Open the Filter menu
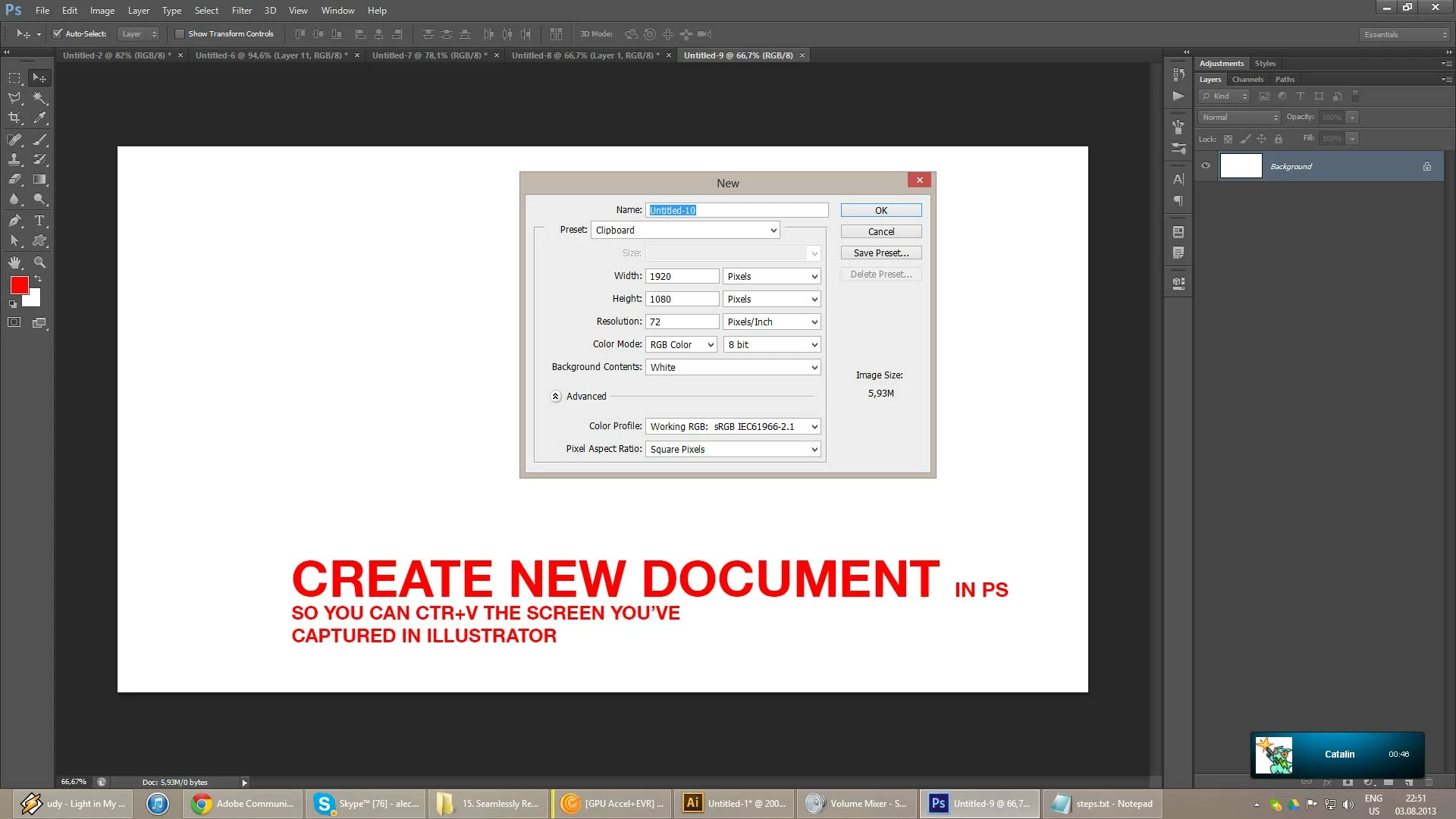This screenshot has height=819, width=1456. (x=241, y=11)
